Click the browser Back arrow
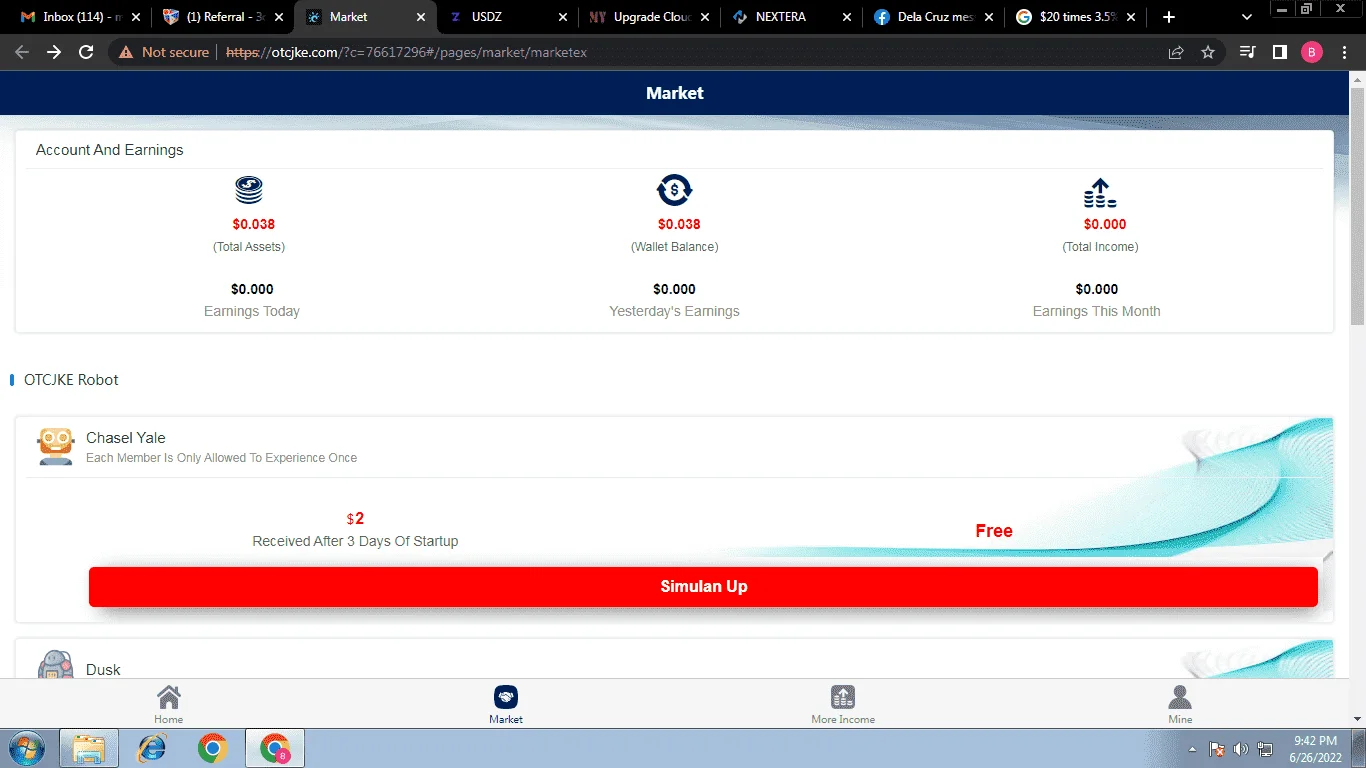Image resolution: width=1366 pixels, height=768 pixels. click(22, 52)
